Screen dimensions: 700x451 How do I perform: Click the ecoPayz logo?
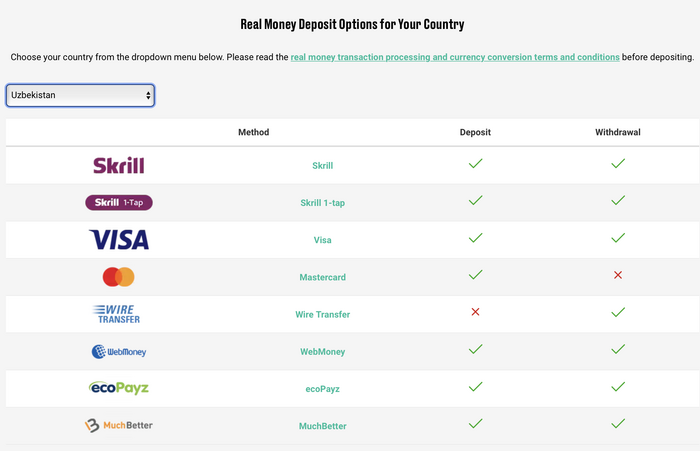pyautogui.click(x=119, y=388)
